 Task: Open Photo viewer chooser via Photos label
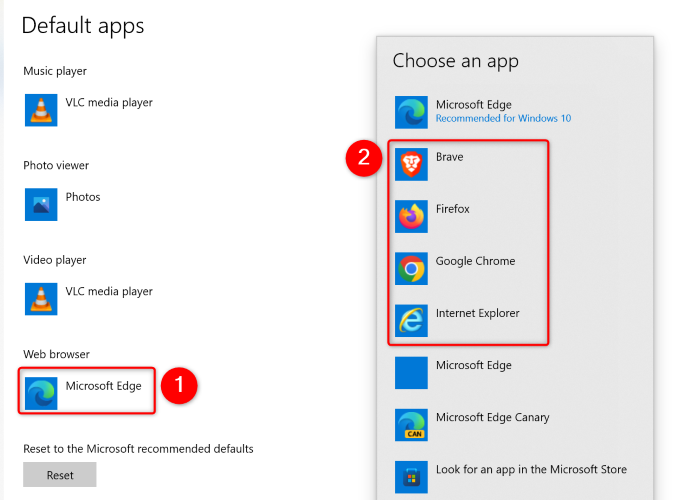pos(83,197)
